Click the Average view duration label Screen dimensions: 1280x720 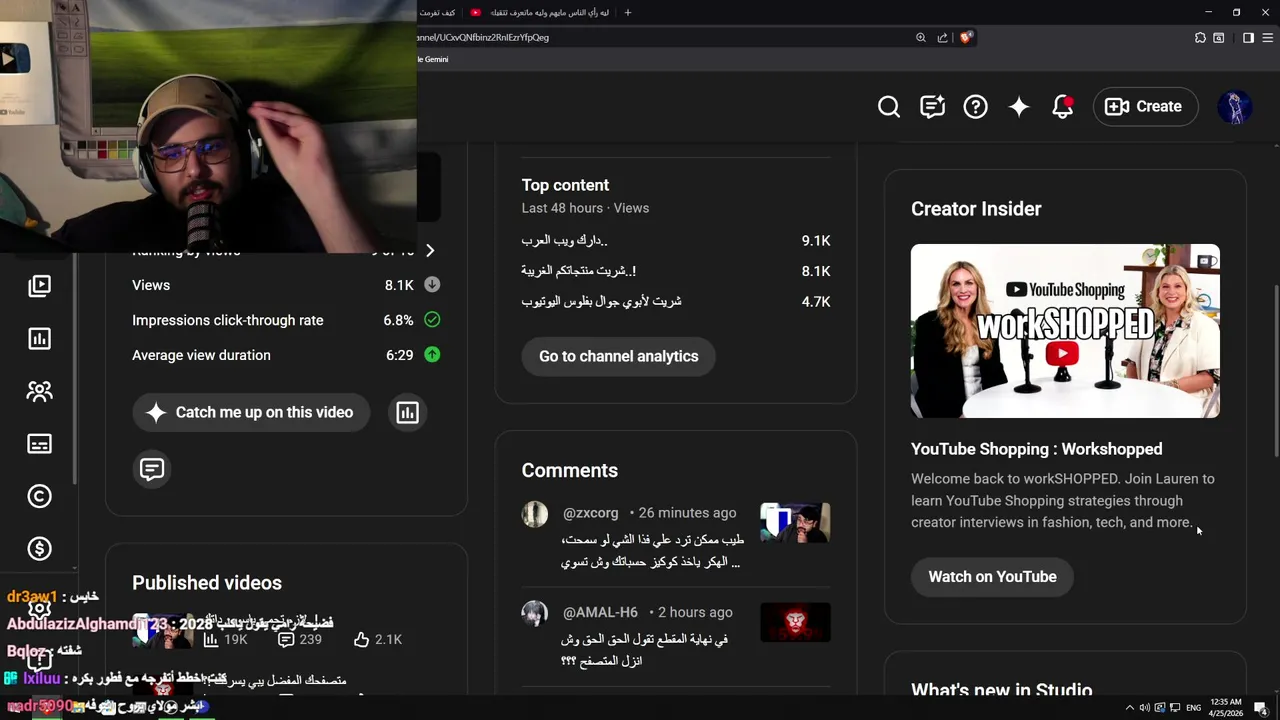point(201,355)
